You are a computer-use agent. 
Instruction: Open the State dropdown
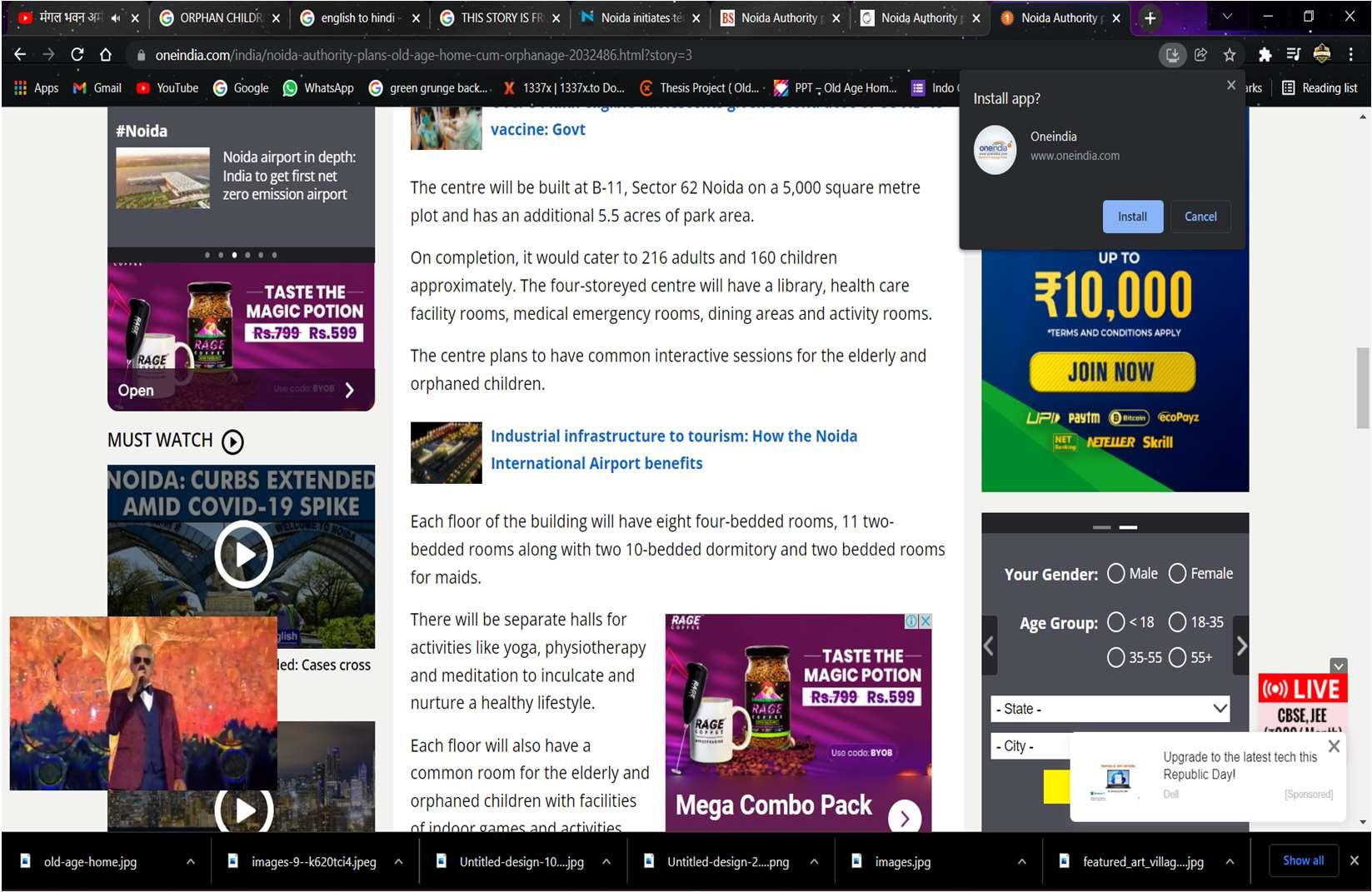[1110, 709]
